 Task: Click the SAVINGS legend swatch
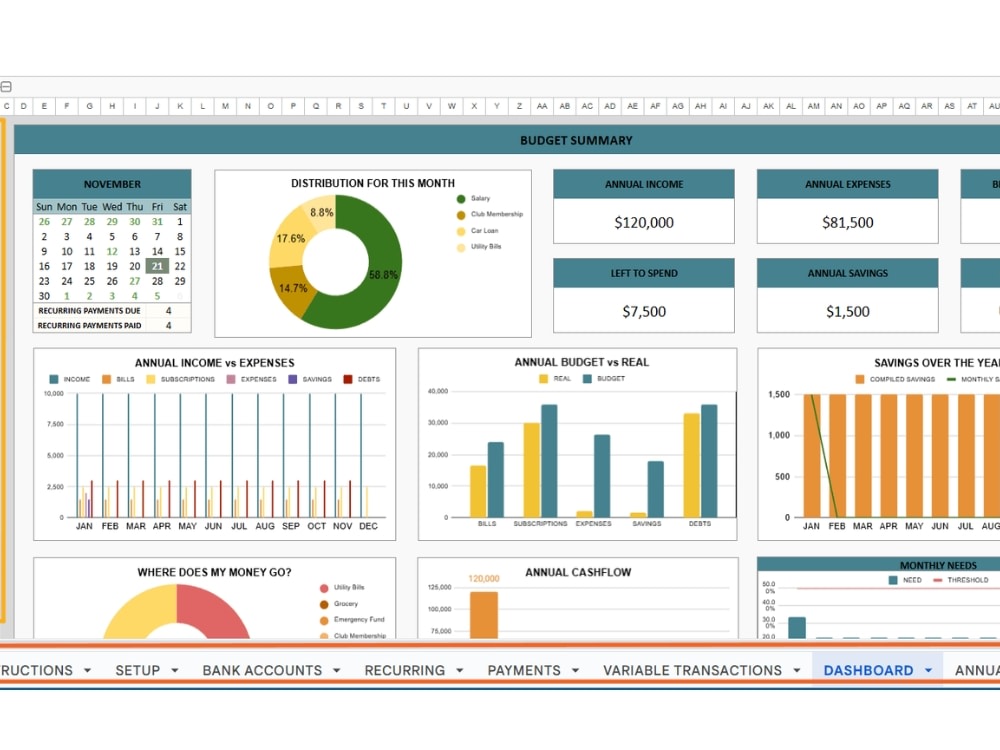tap(293, 379)
